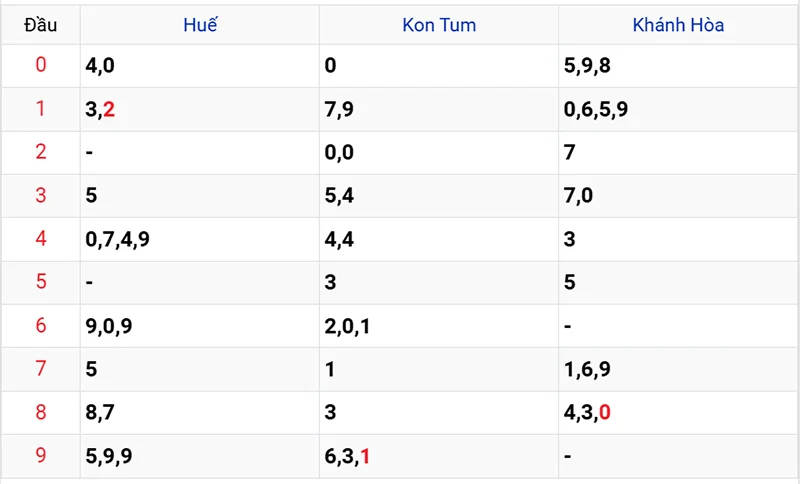Click Huế cell showing 0,7,4,9
This screenshot has height=484, width=800.
(x=199, y=239)
